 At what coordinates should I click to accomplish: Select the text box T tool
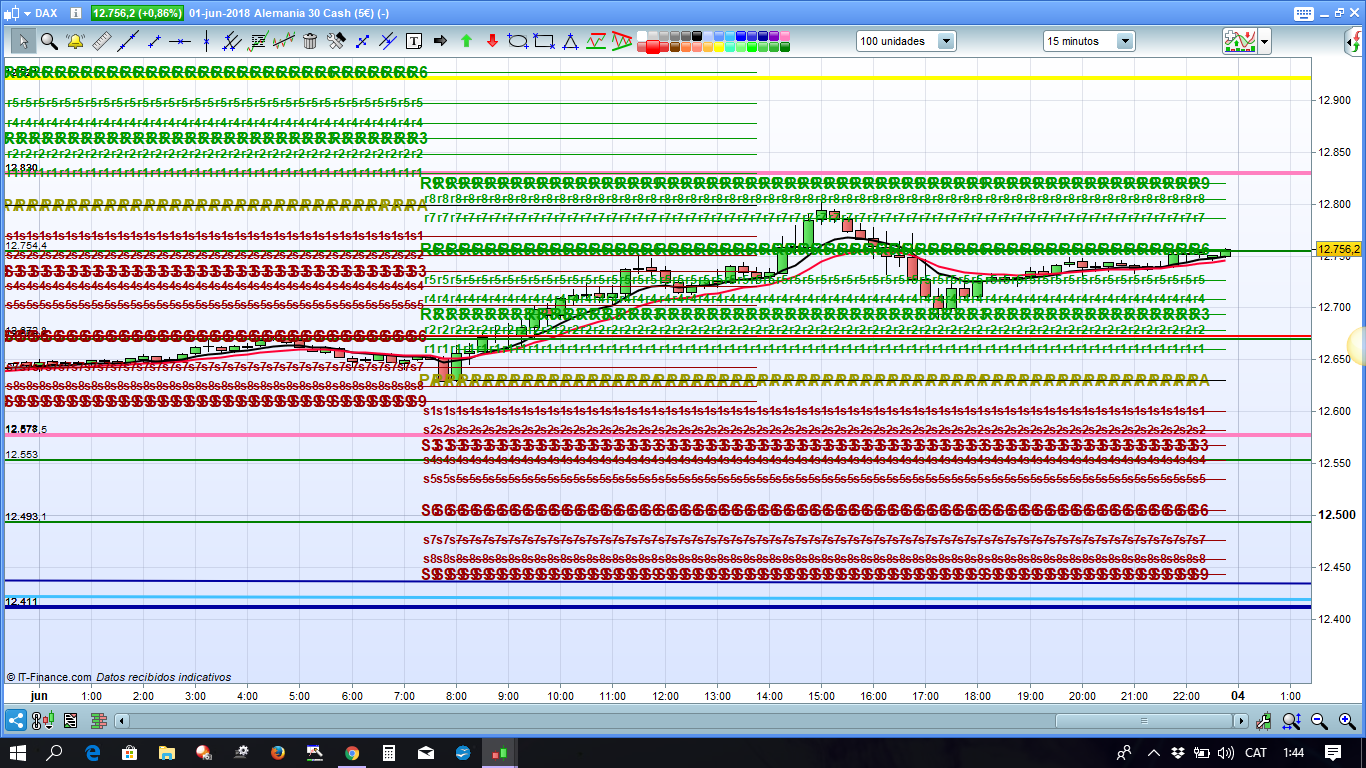(414, 41)
